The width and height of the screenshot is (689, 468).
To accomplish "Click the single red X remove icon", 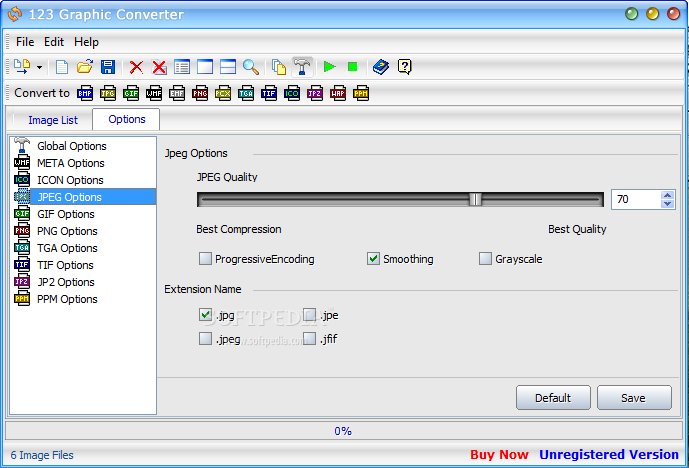I will pos(136,67).
